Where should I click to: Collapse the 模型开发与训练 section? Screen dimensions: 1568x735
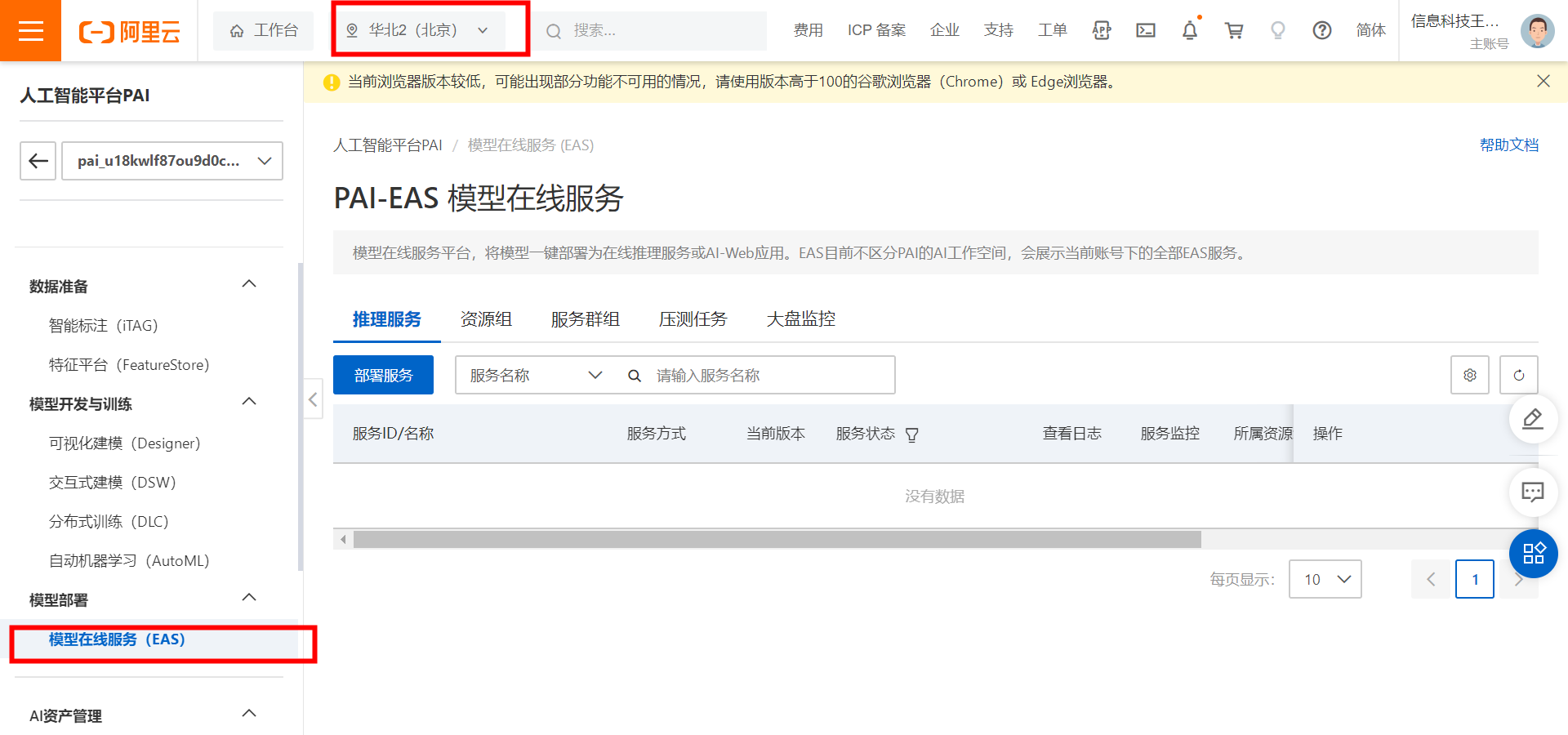click(250, 402)
